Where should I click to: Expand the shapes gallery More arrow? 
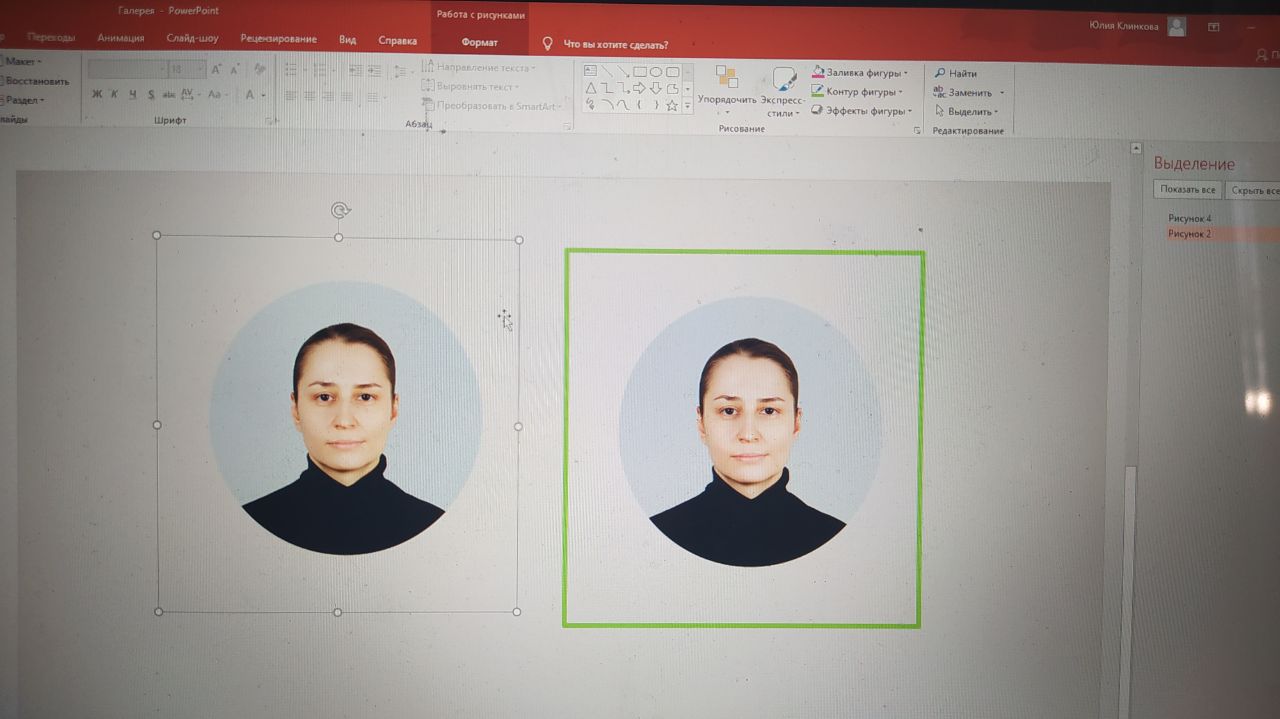click(x=688, y=105)
